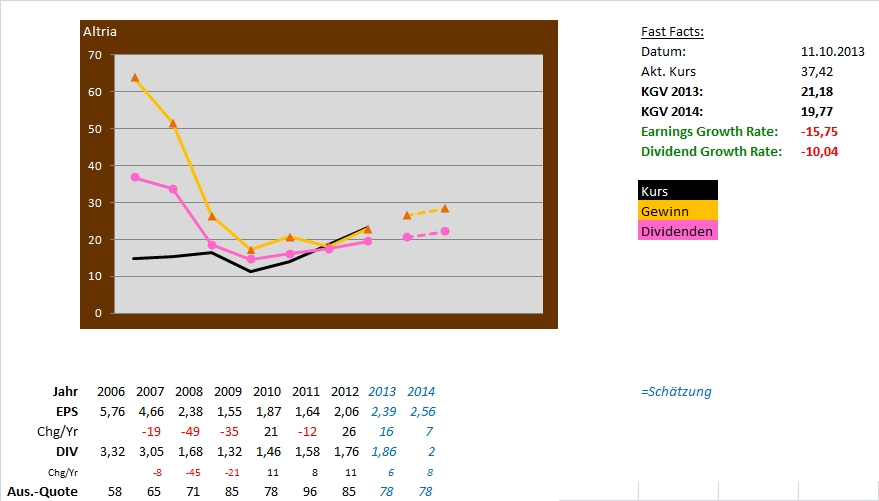Select EPS change value 26
The image size is (879, 501).
tap(349, 432)
